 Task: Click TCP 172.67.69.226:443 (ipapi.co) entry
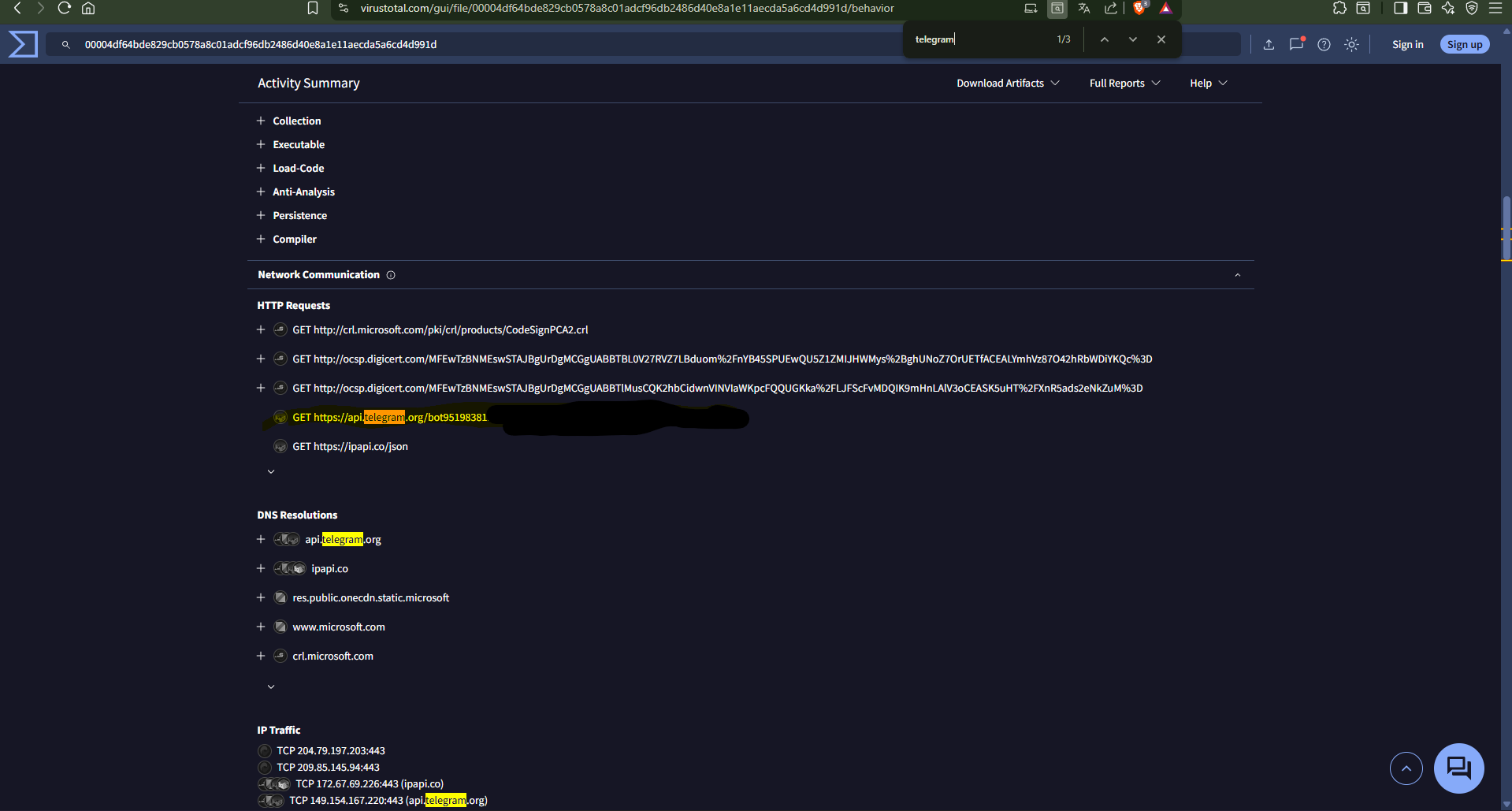370,784
